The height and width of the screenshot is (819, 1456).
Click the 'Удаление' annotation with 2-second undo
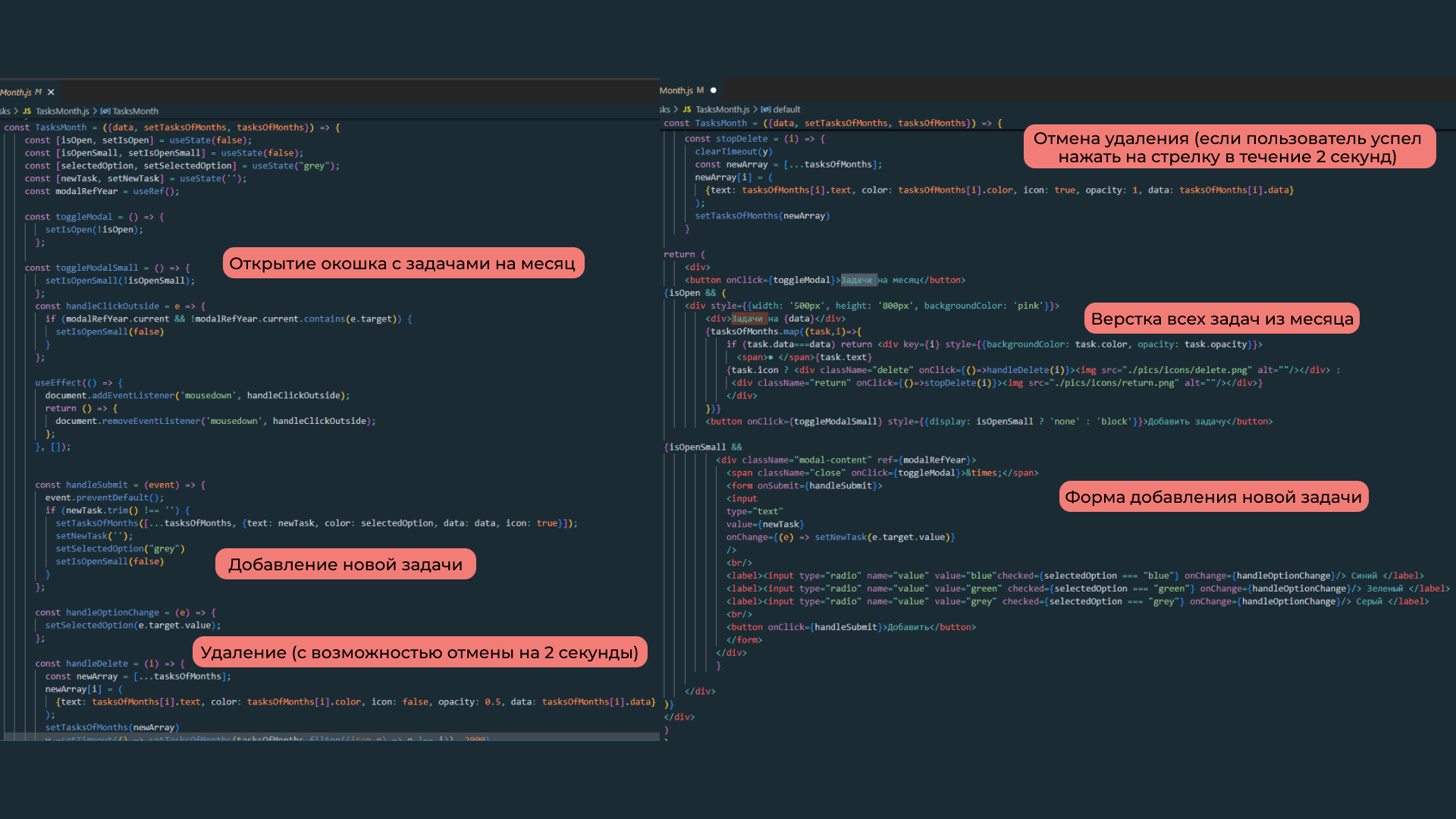[419, 652]
